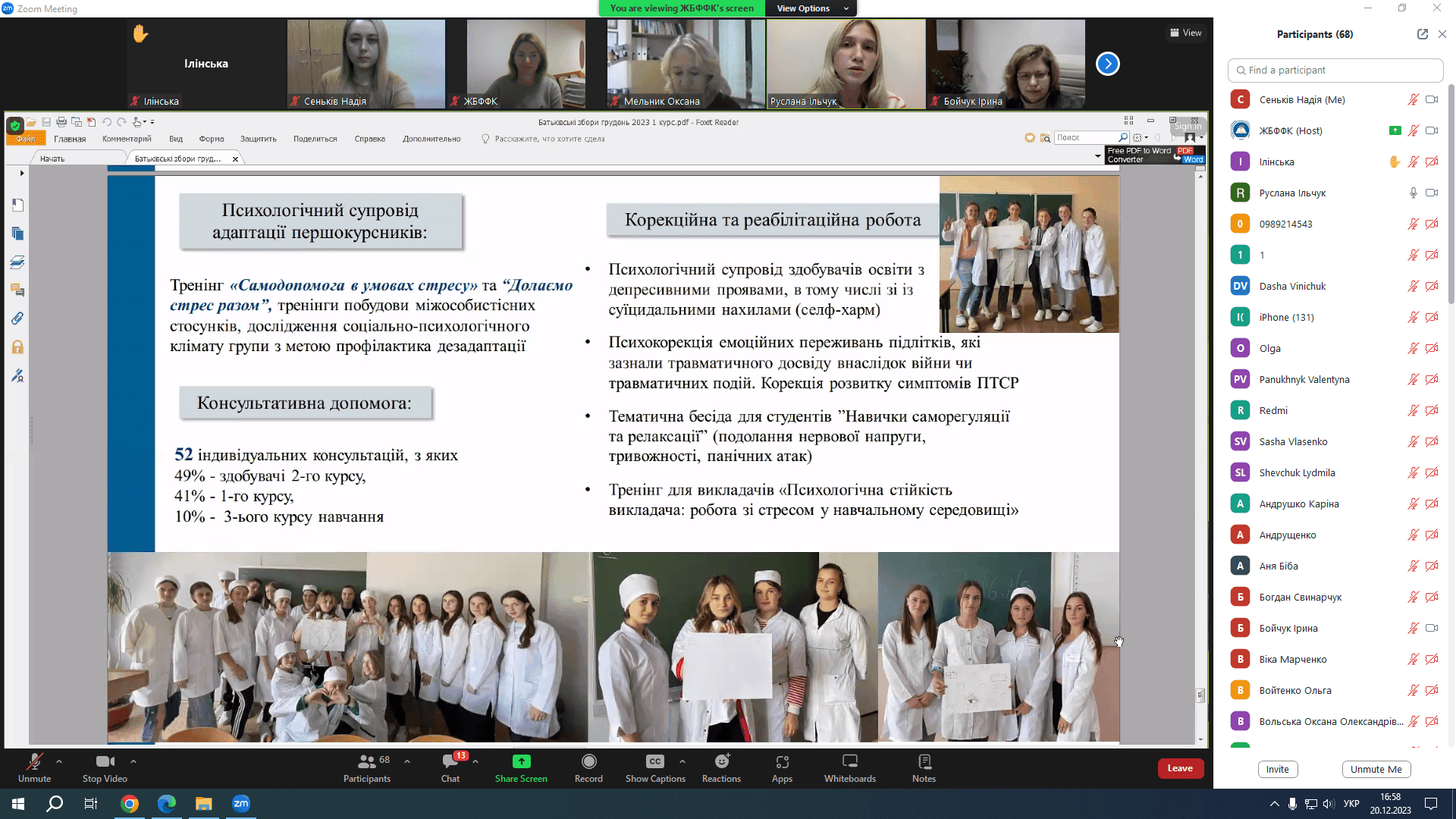The height and width of the screenshot is (819, 1456).
Task: Open the Attachments paperclip panel
Action: click(17, 318)
